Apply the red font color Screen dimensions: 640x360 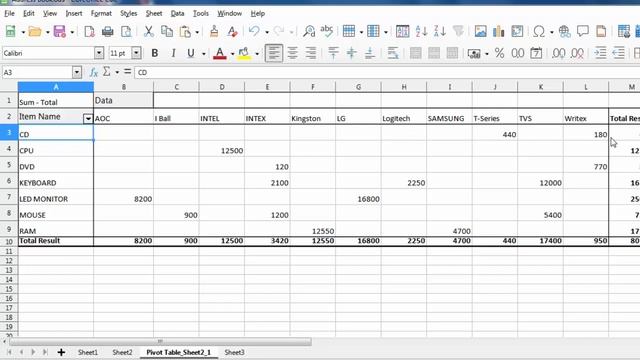point(220,53)
